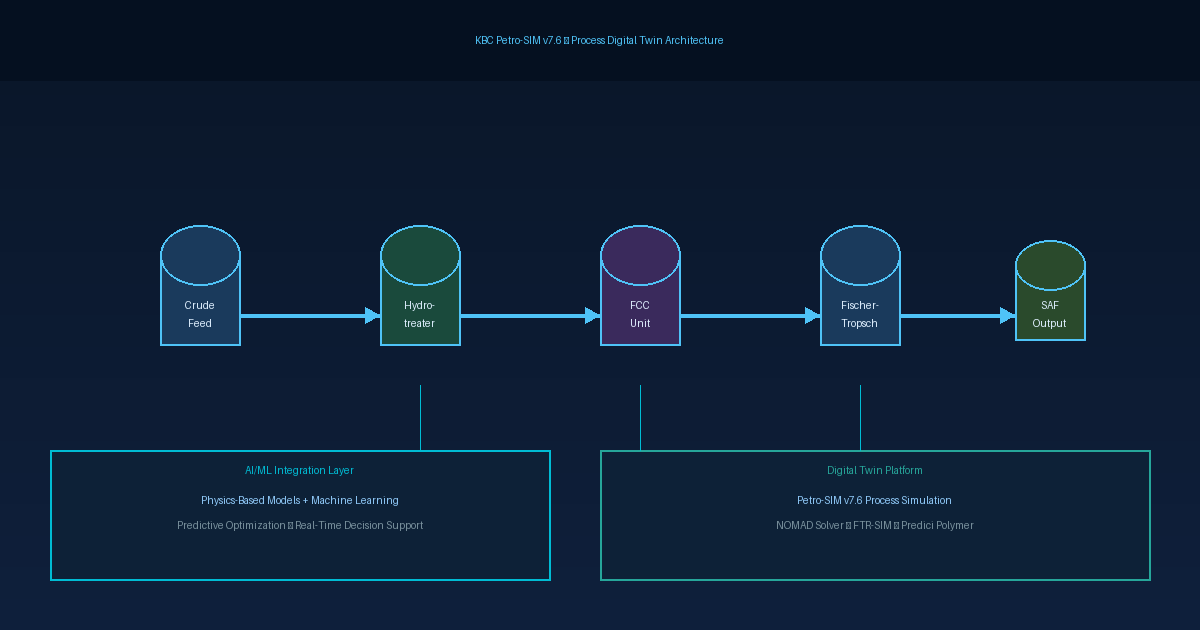Click arrow from Crude Feed to Hydro-treater
Screen dimensions: 1200x630
pyautogui.click(x=310, y=316)
